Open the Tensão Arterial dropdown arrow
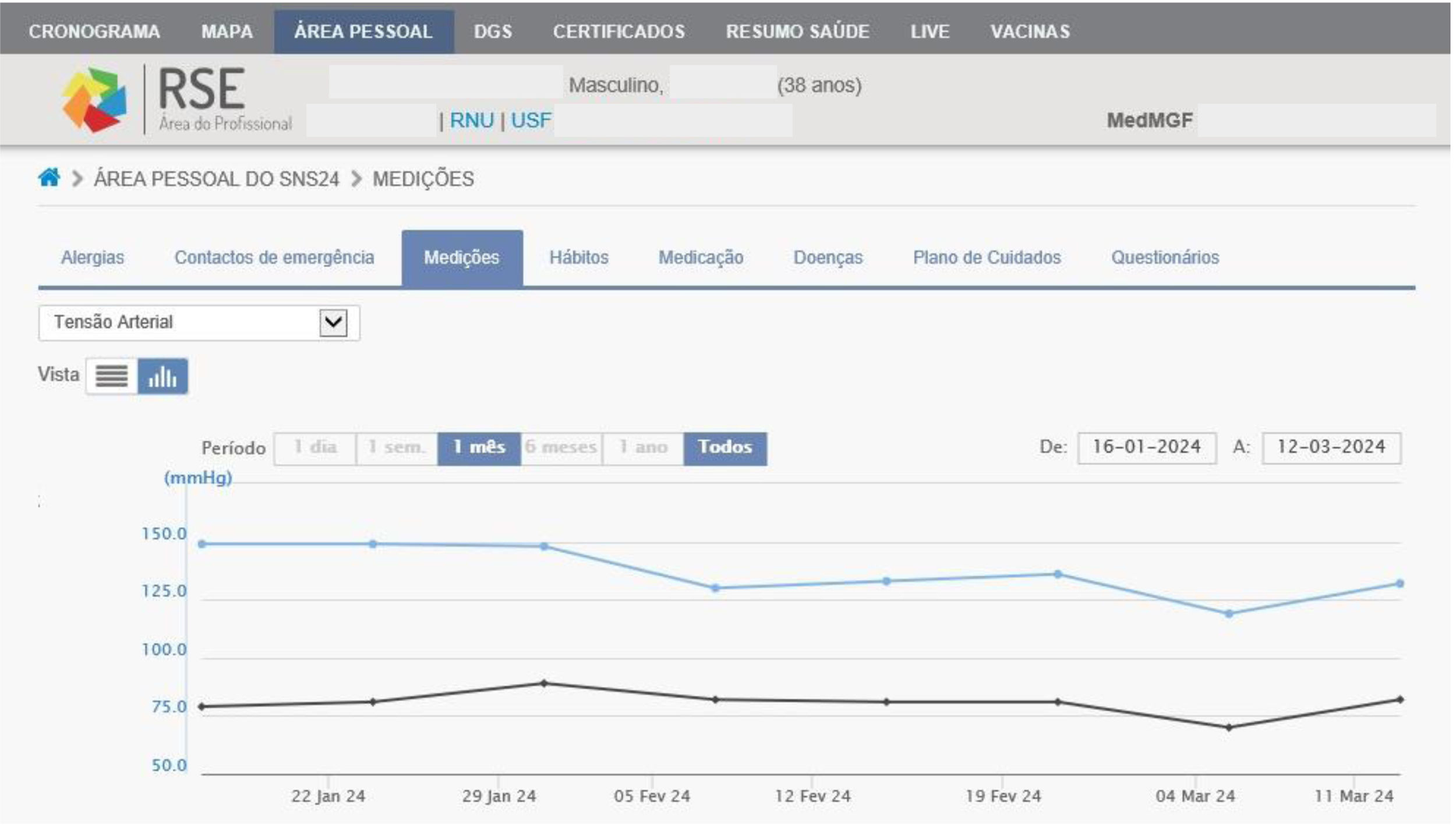Image resolution: width=1456 pixels, height=831 pixels. [x=333, y=322]
